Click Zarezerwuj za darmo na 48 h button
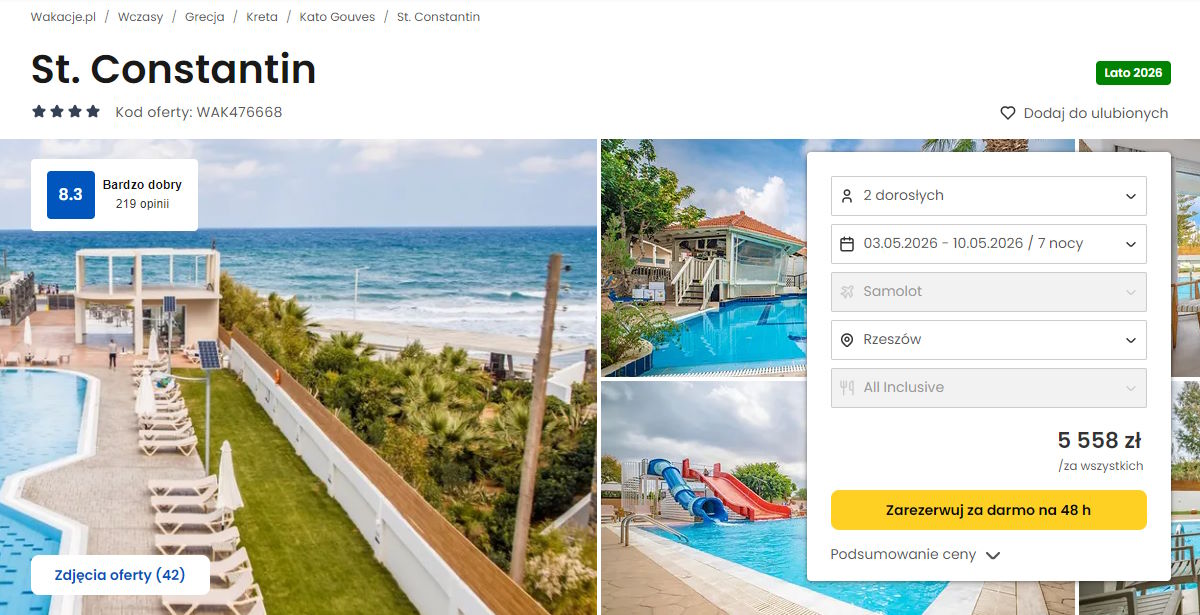Viewport: 1200px width, 615px height. click(x=989, y=510)
